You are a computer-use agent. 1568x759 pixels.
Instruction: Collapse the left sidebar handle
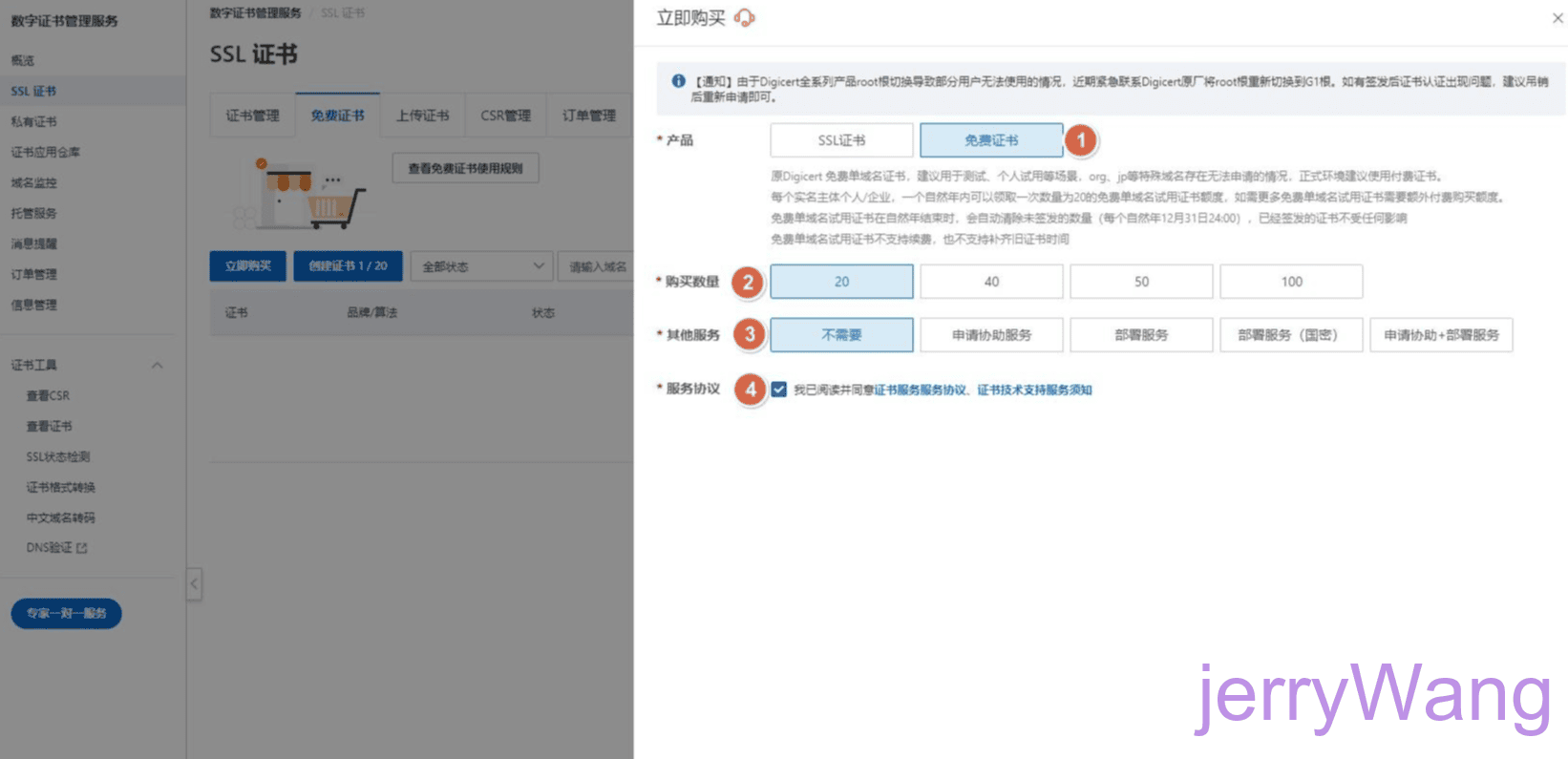(x=194, y=583)
